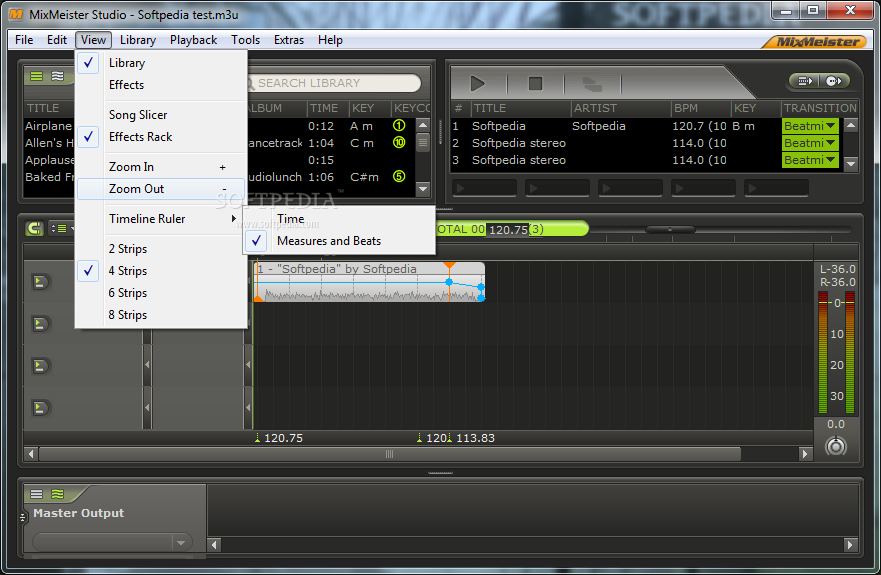881x575 pixels.
Task: Sort playlist by BPM column header
Action: coord(701,108)
